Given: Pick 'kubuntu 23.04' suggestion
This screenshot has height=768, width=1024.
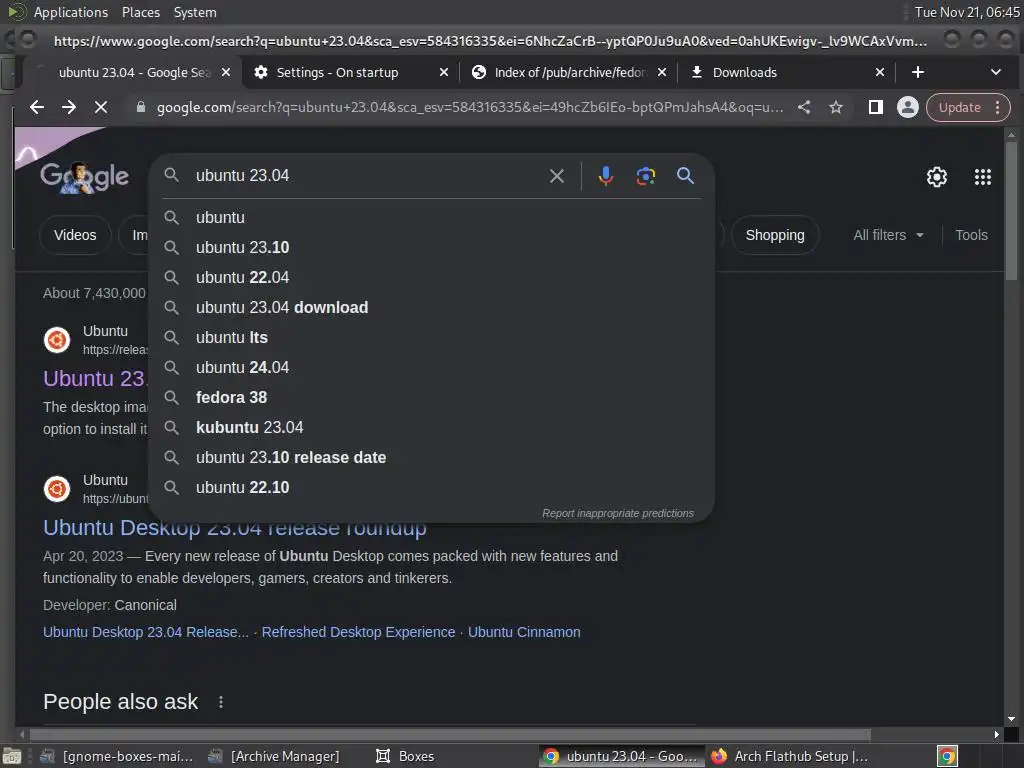Looking at the screenshot, I should 431,428.
